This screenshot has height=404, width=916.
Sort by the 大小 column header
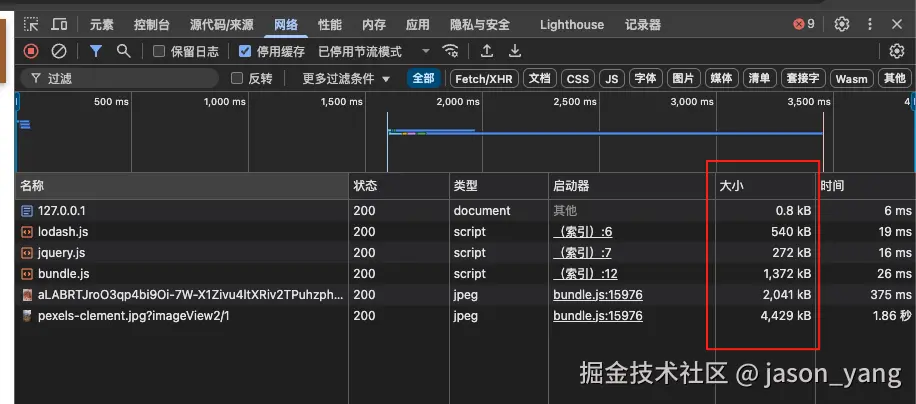[x=765, y=186]
